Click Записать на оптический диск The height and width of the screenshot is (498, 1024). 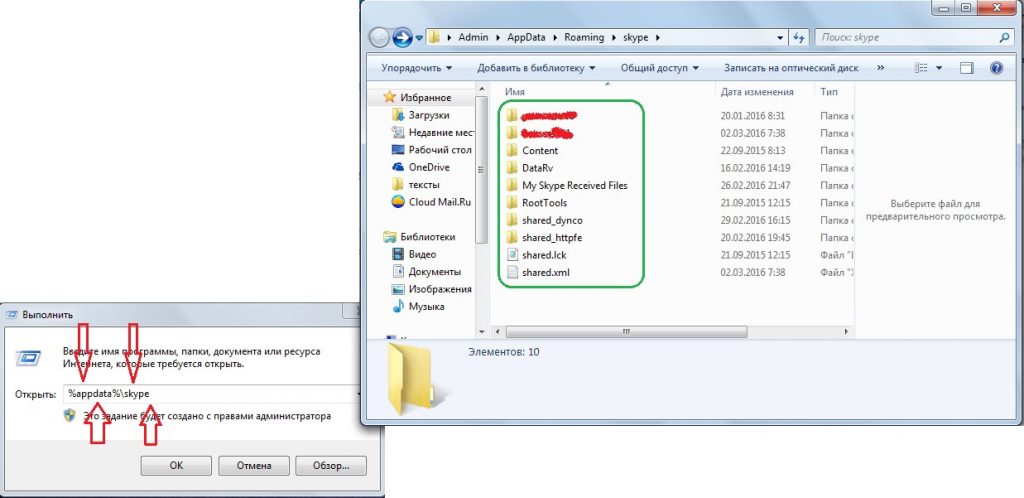click(791, 68)
